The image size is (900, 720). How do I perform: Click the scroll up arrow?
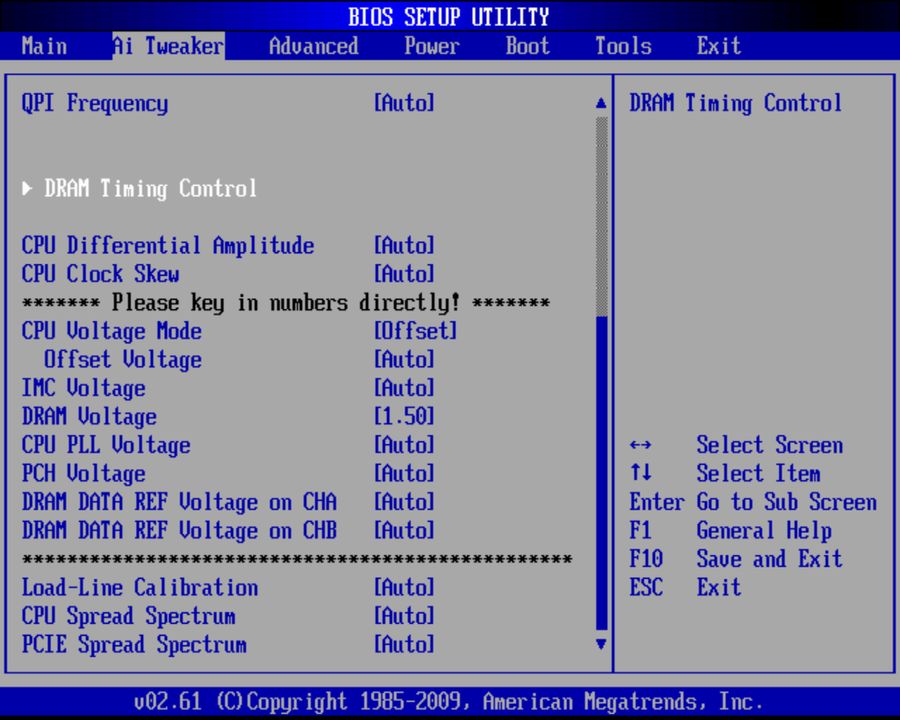(x=601, y=103)
